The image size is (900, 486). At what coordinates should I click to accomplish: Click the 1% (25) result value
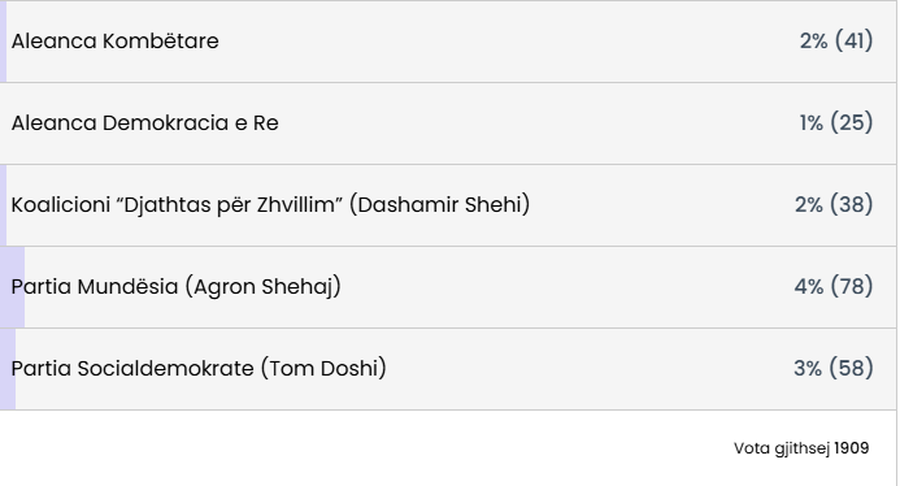pos(836,123)
